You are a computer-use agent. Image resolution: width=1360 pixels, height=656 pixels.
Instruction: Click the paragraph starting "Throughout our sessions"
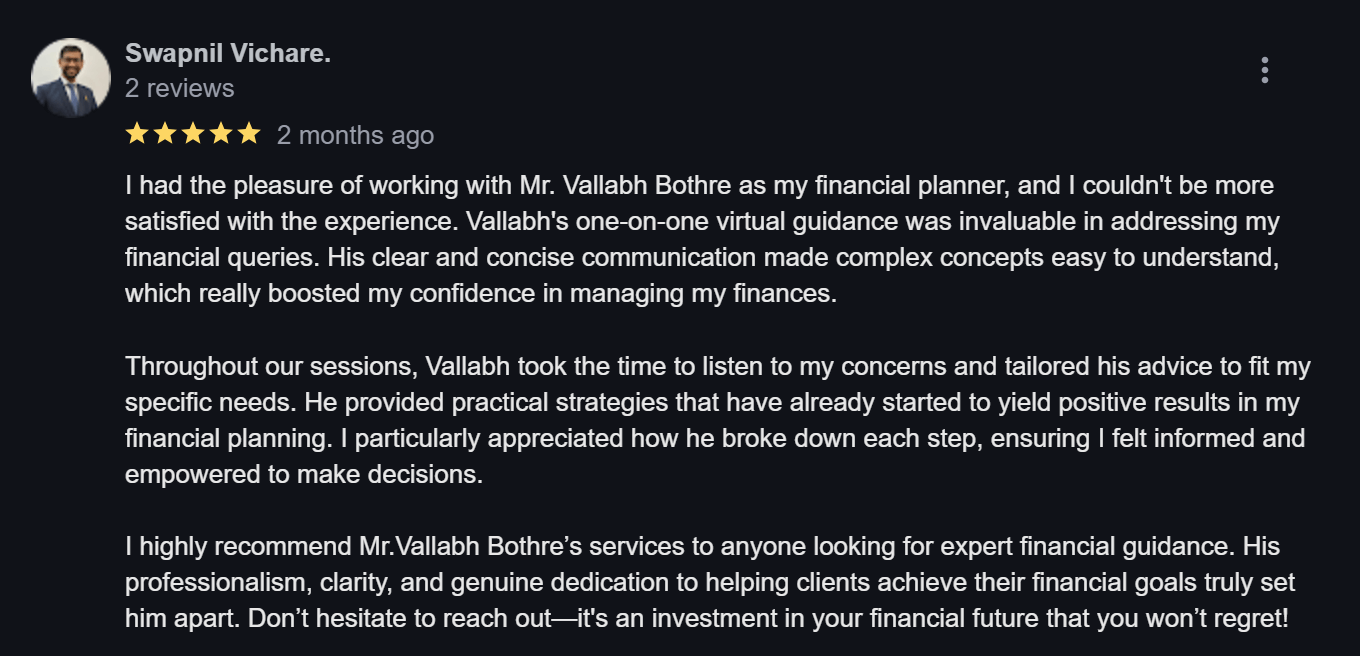(700, 420)
